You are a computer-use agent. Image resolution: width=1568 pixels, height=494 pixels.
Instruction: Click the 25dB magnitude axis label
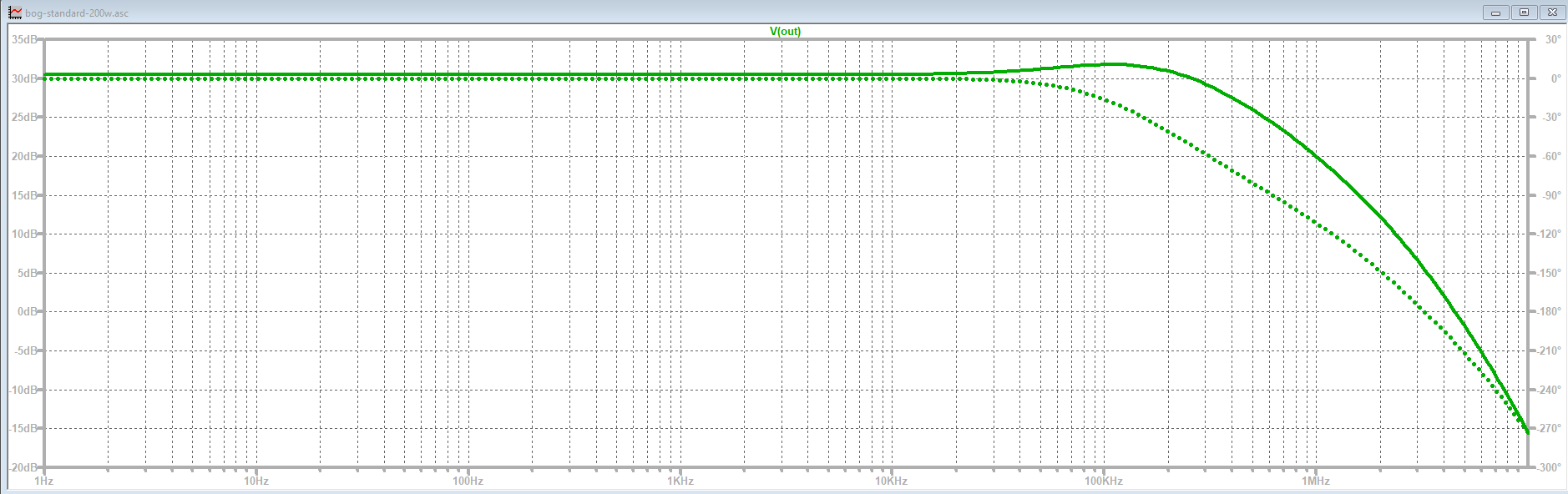click(25, 117)
